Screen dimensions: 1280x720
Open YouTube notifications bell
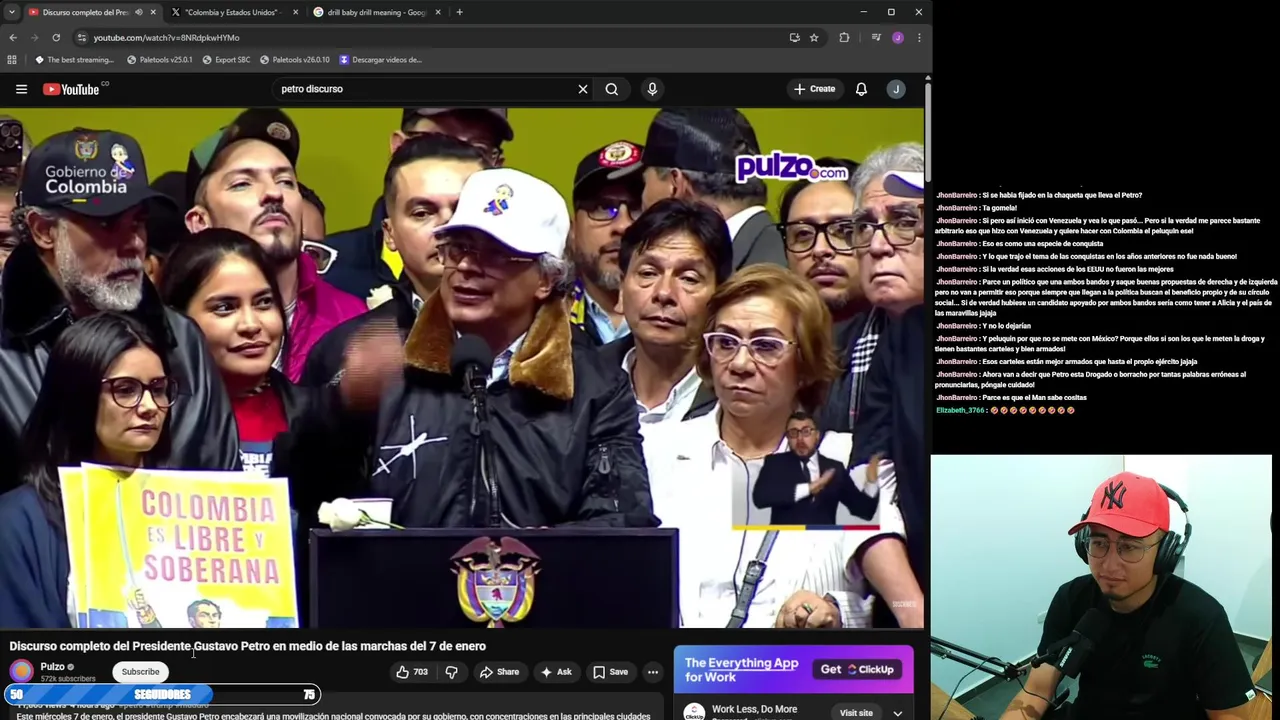tap(861, 89)
